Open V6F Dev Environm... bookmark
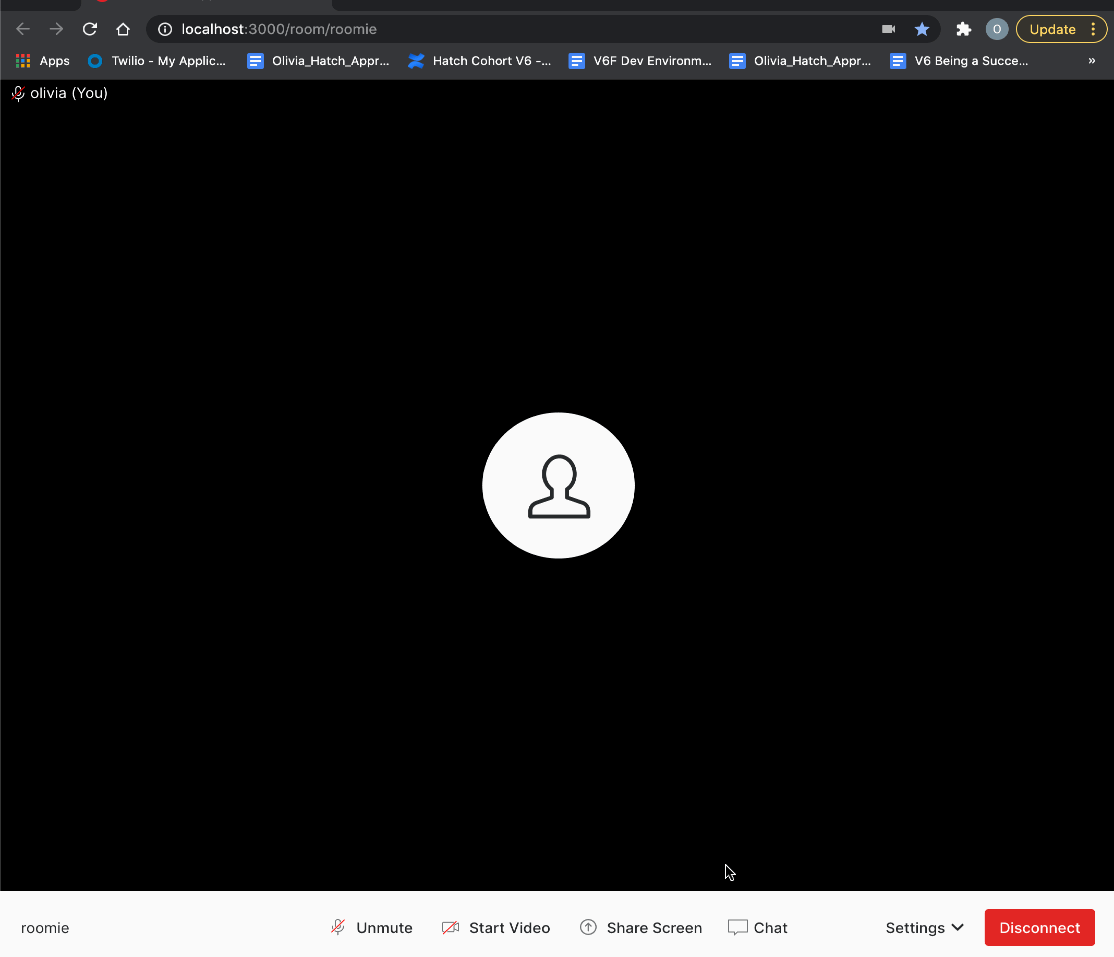Viewport: 1114px width, 957px height. click(x=640, y=61)
